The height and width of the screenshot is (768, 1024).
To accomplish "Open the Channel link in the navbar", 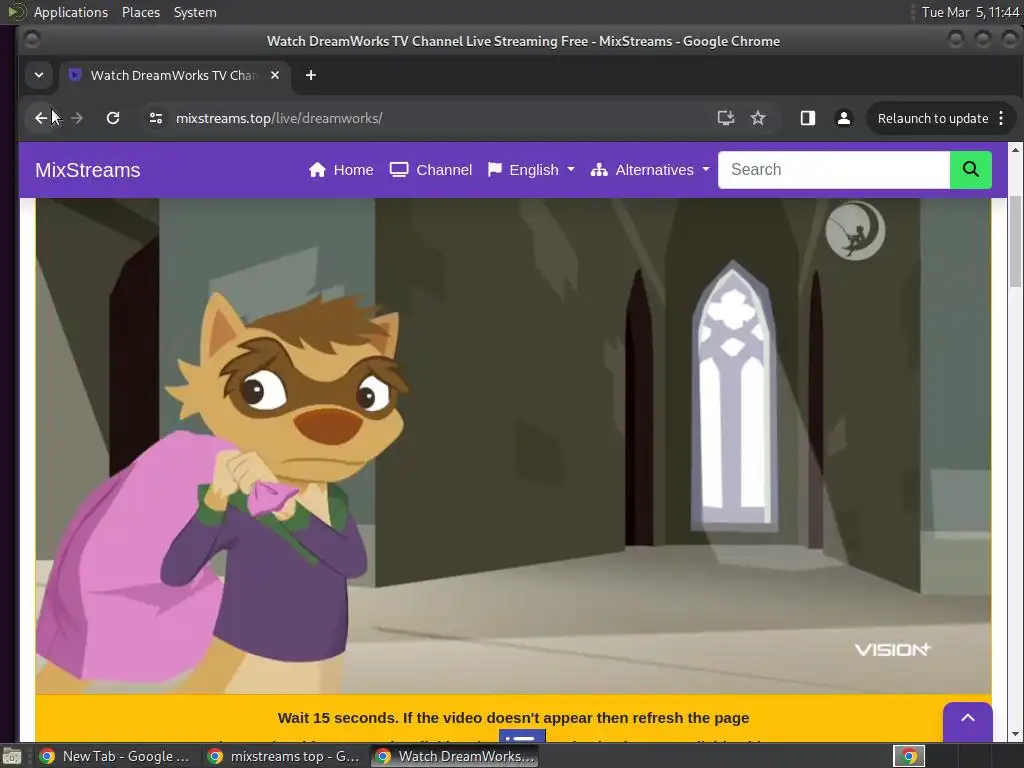I will coord(430,170).
